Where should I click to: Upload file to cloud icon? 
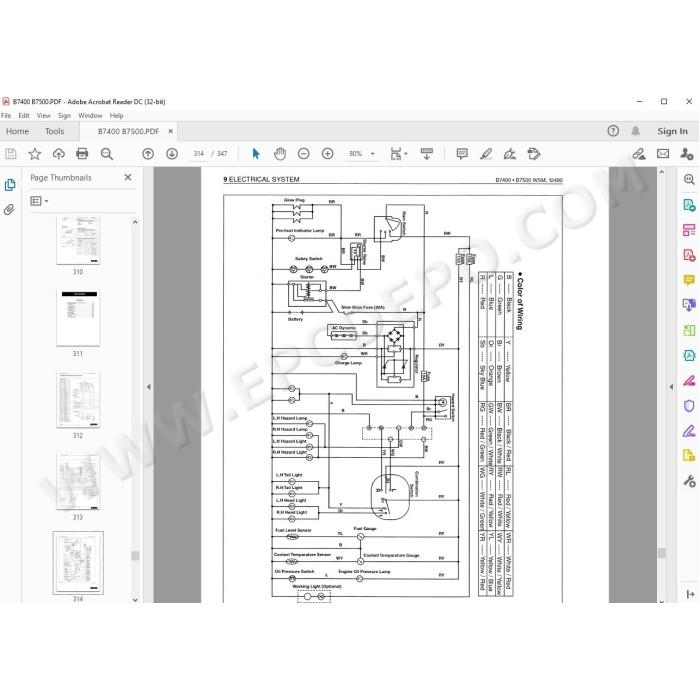coord(58,154)
